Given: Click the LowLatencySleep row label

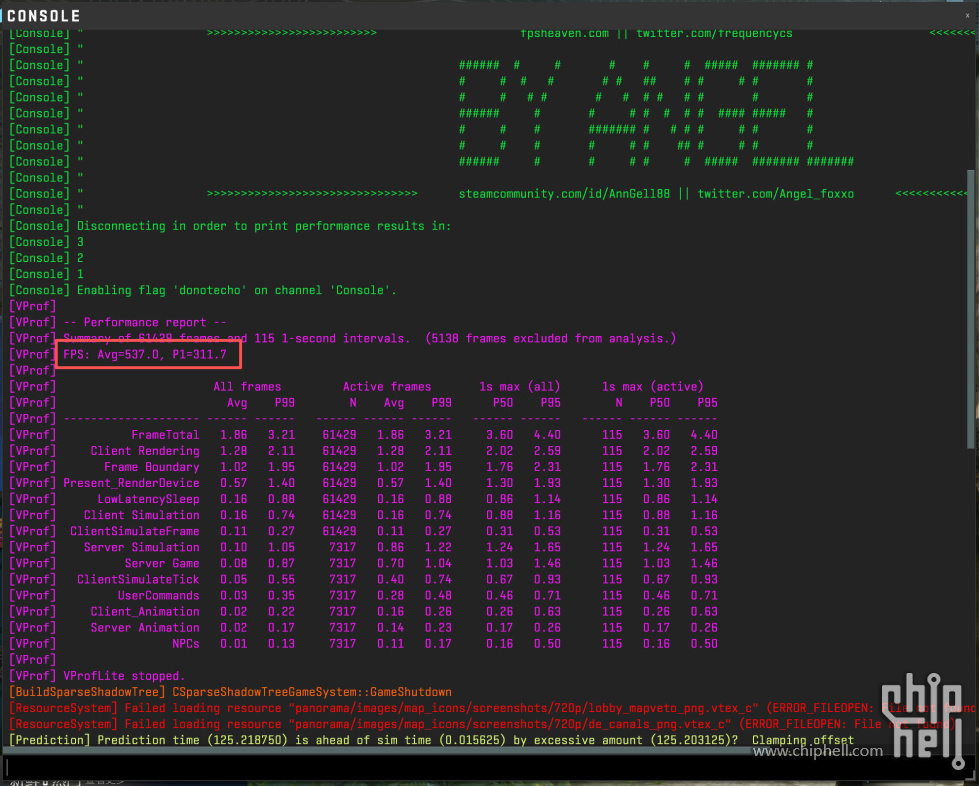Looking at the screenshot, I should pyautogui.click(x=148, y=499).
